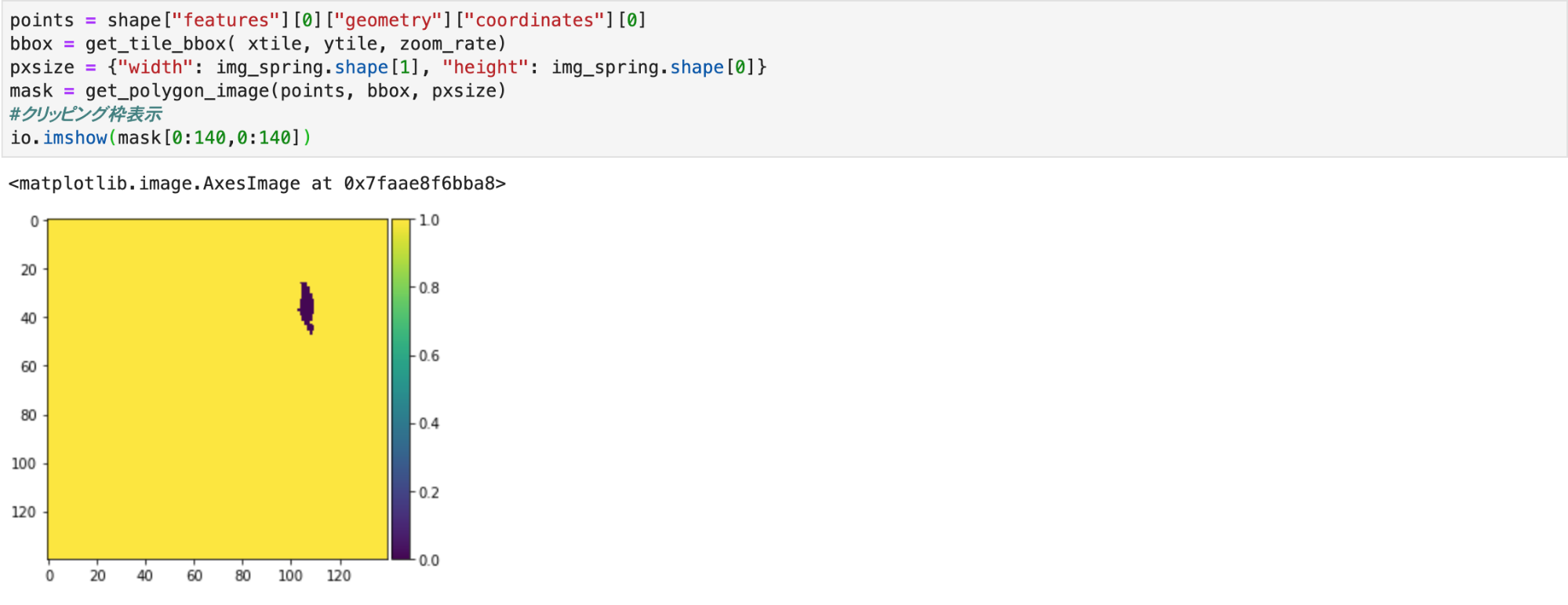Viewport: 1568px width, 605px height.
Task: Click the matplotlib.image.AxesImage output text
Action: point(257,184)
